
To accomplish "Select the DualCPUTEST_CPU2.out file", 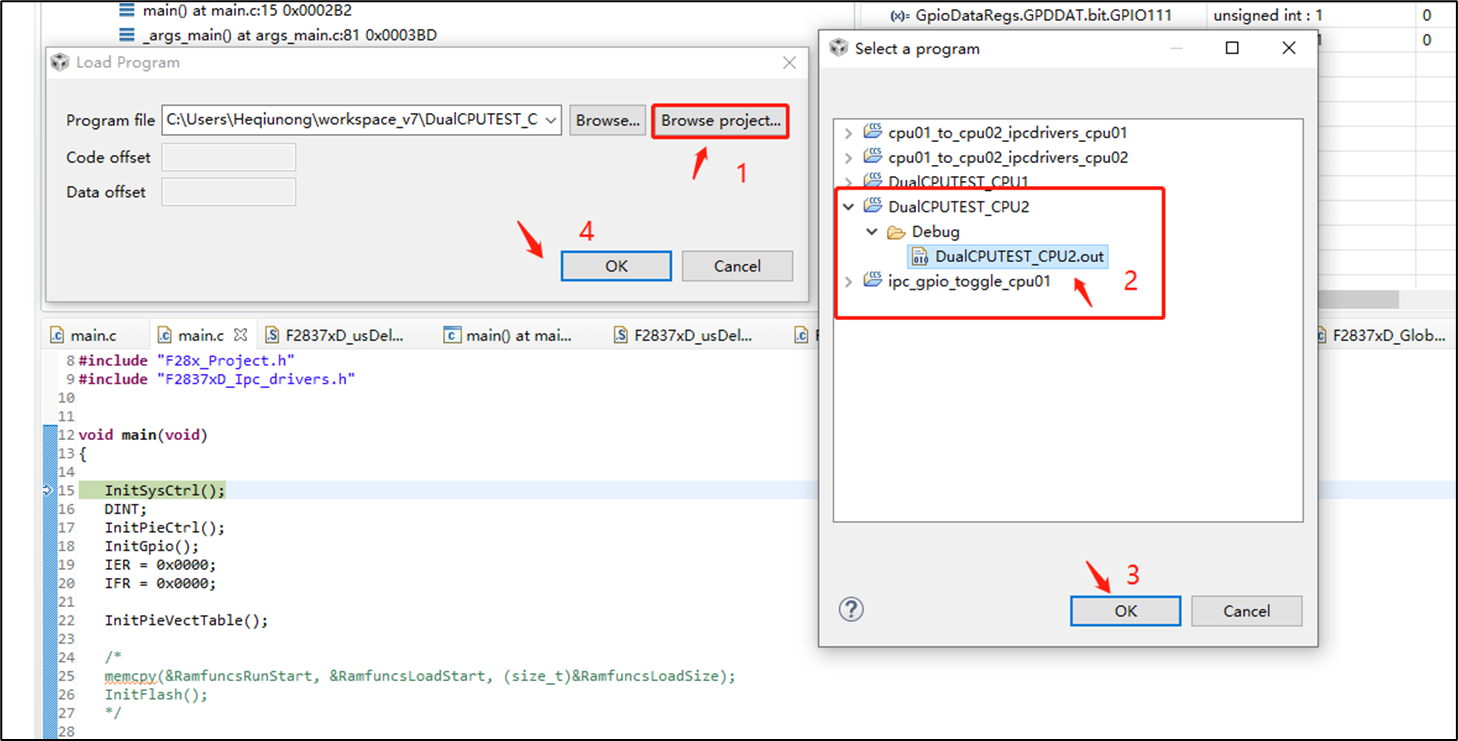I will click(1019, 257).
